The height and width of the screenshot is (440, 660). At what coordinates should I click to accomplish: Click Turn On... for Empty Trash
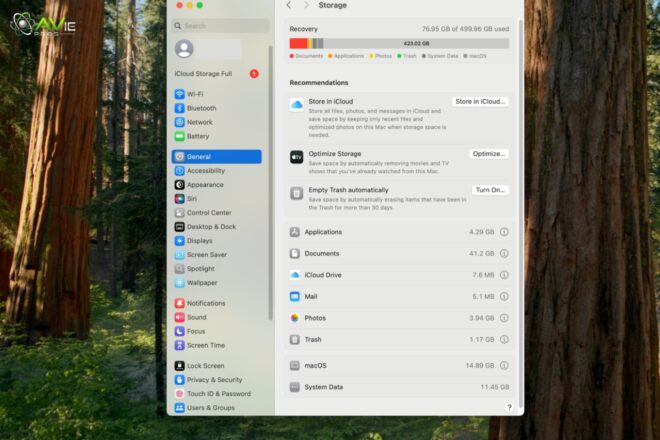(490, 190)
